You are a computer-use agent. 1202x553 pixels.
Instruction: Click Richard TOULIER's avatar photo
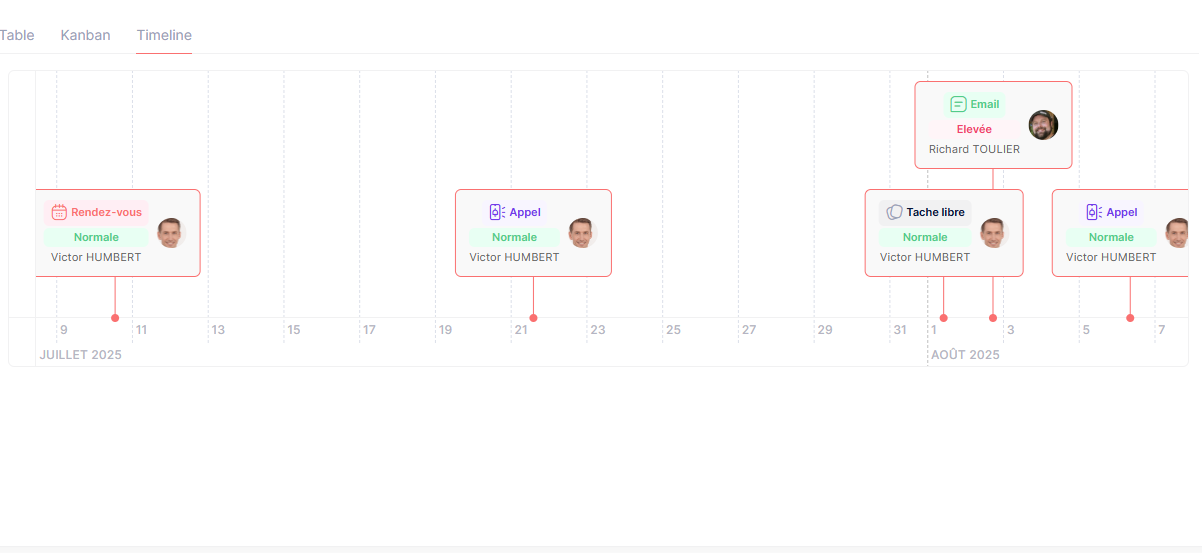pos(1043,125)
